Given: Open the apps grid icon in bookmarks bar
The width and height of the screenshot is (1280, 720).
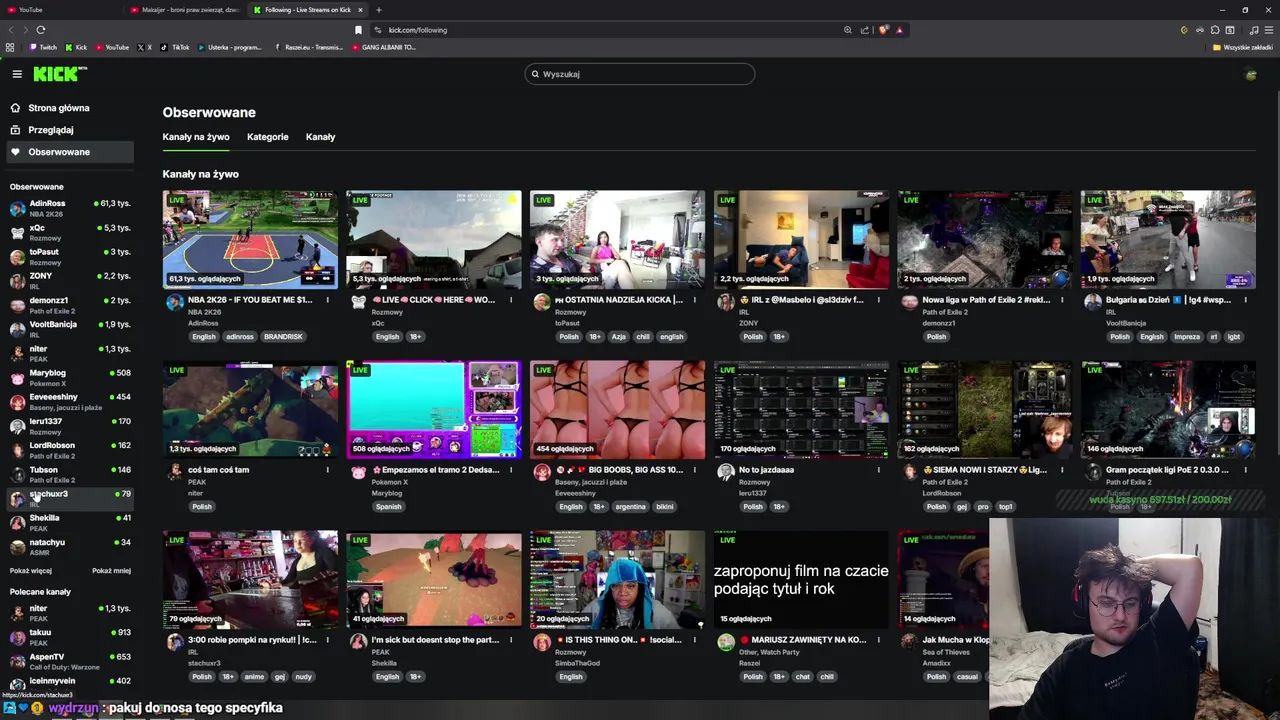Looking at the screenshot, I should [x=10, y=47].
